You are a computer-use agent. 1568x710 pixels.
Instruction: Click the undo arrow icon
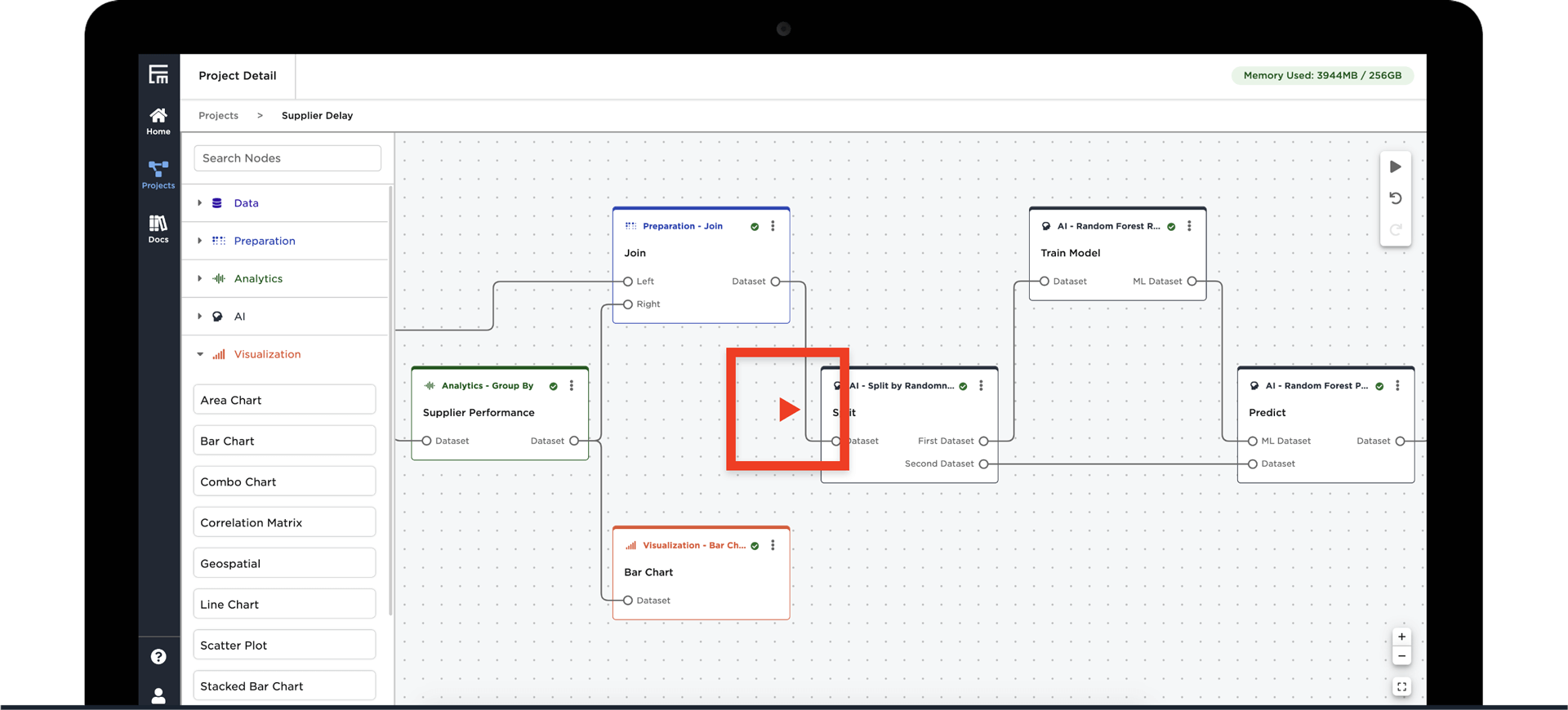(1396, 198)
